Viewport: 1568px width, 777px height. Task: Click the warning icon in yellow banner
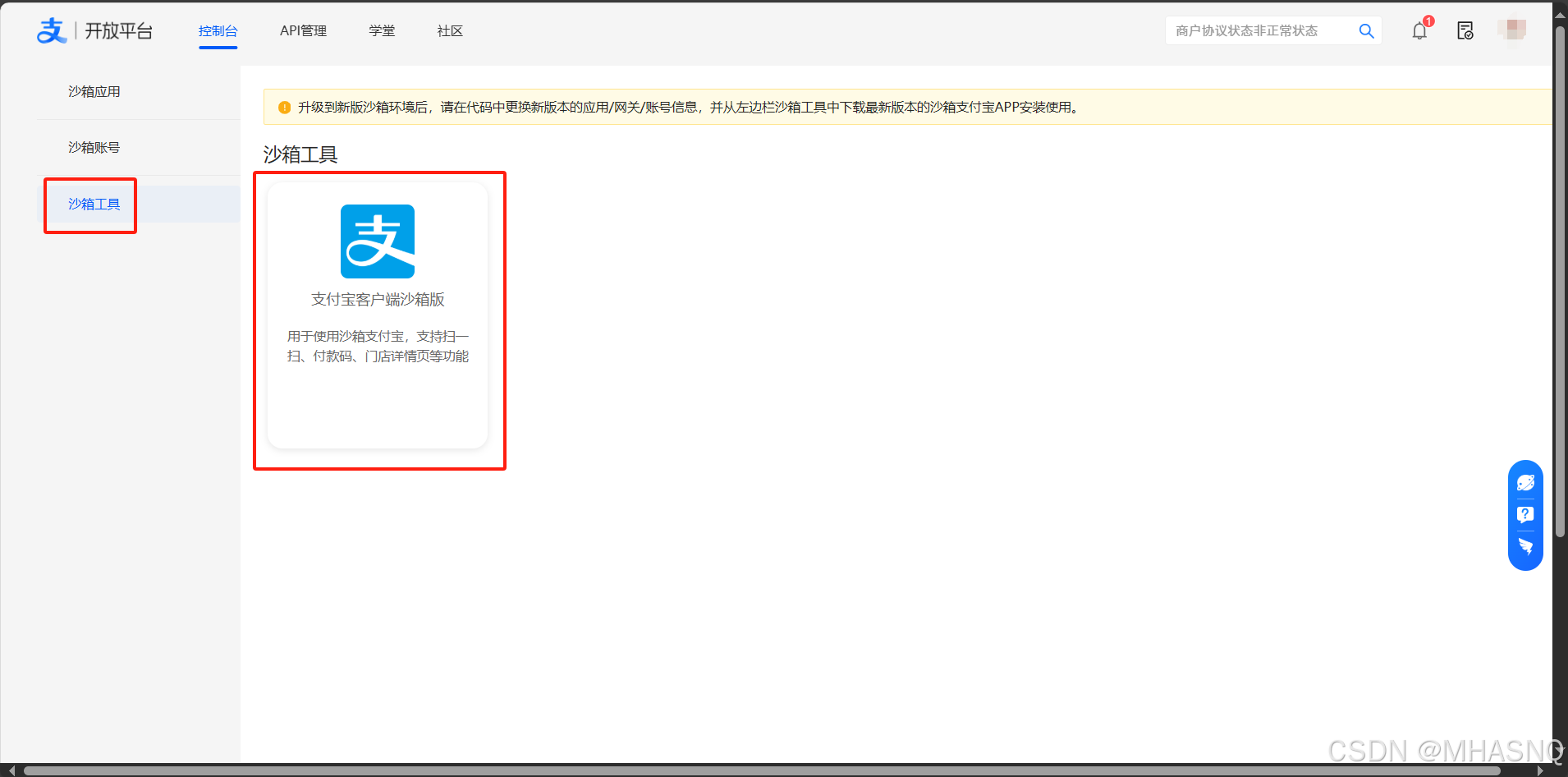(x=285, y=108)
